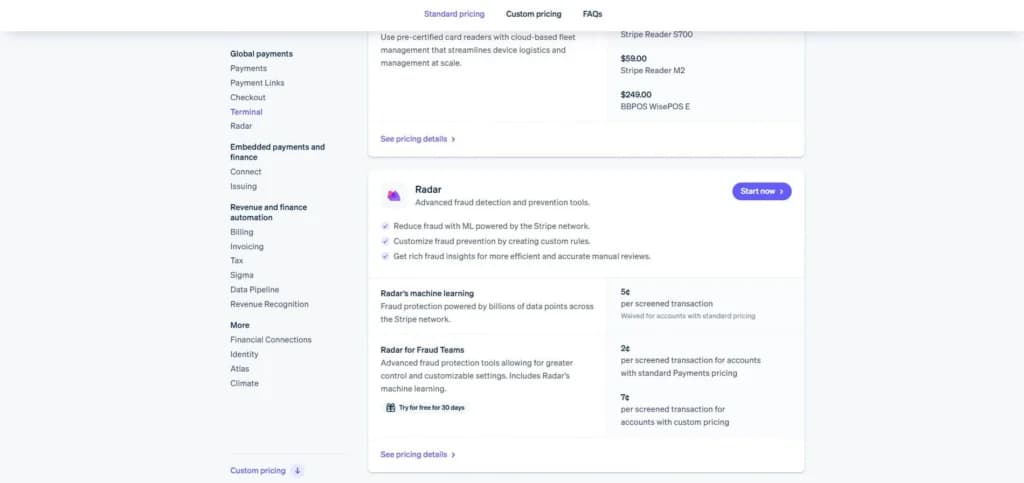
Task: Switch to the Standard pricing tab
Action: click(x=454, y=14)
